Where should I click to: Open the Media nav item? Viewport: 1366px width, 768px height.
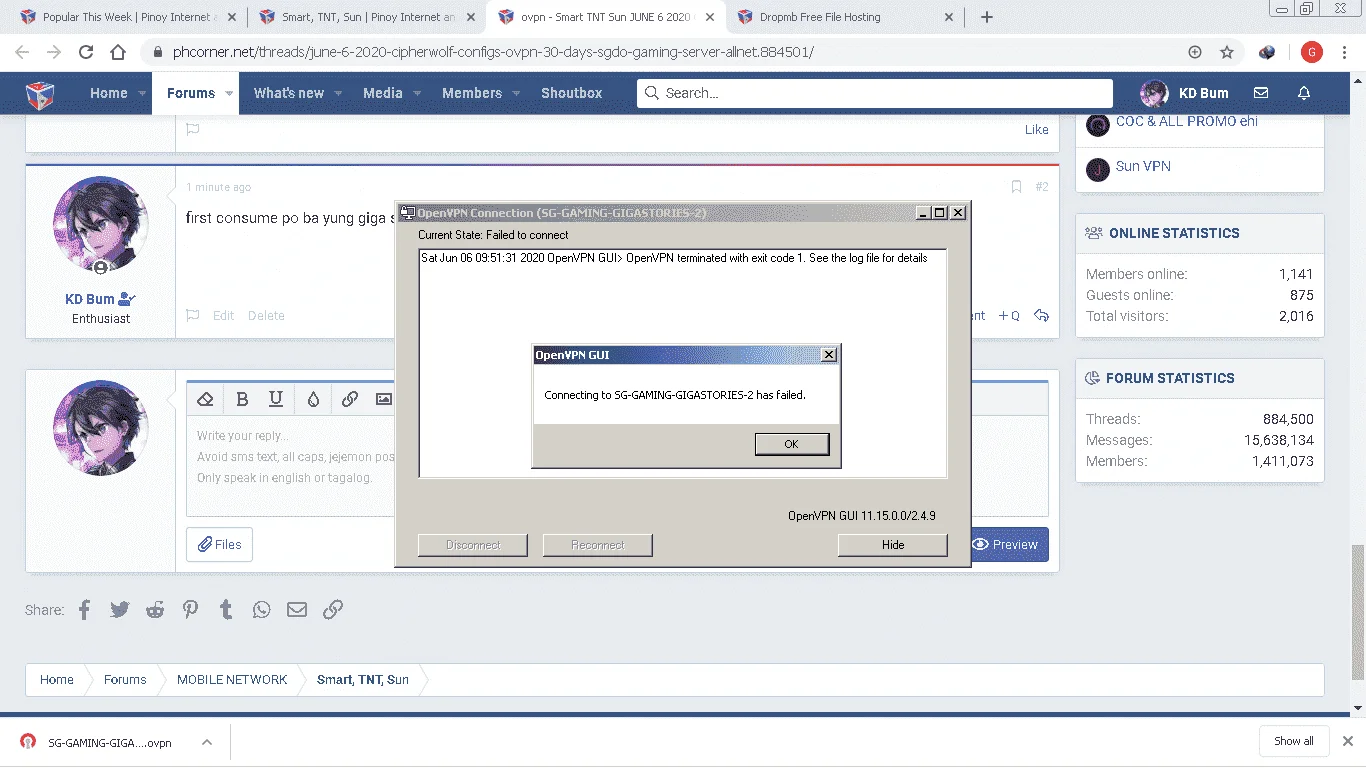click(x=383, y=93)
